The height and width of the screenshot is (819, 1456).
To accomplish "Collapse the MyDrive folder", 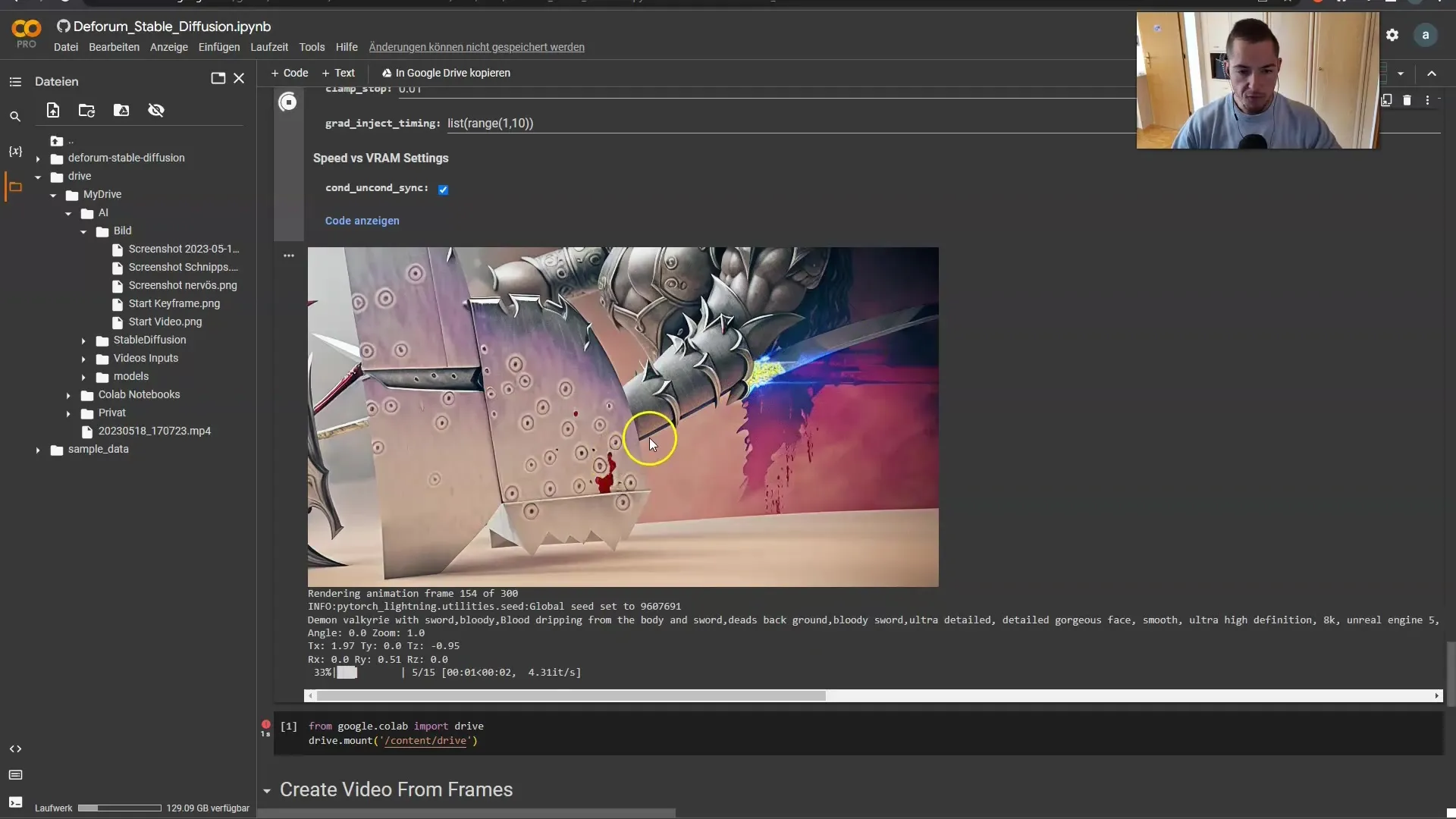I will (53, 195).
